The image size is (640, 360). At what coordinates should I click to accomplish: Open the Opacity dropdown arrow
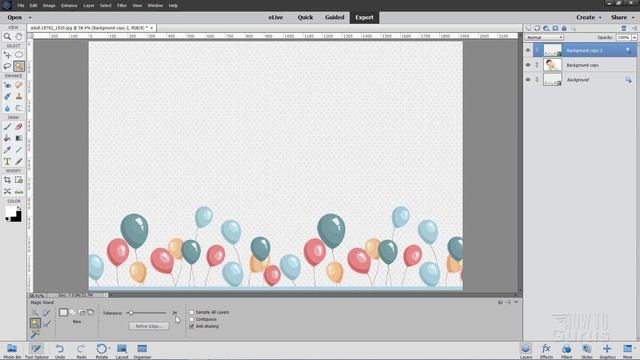tap(634, 37)
